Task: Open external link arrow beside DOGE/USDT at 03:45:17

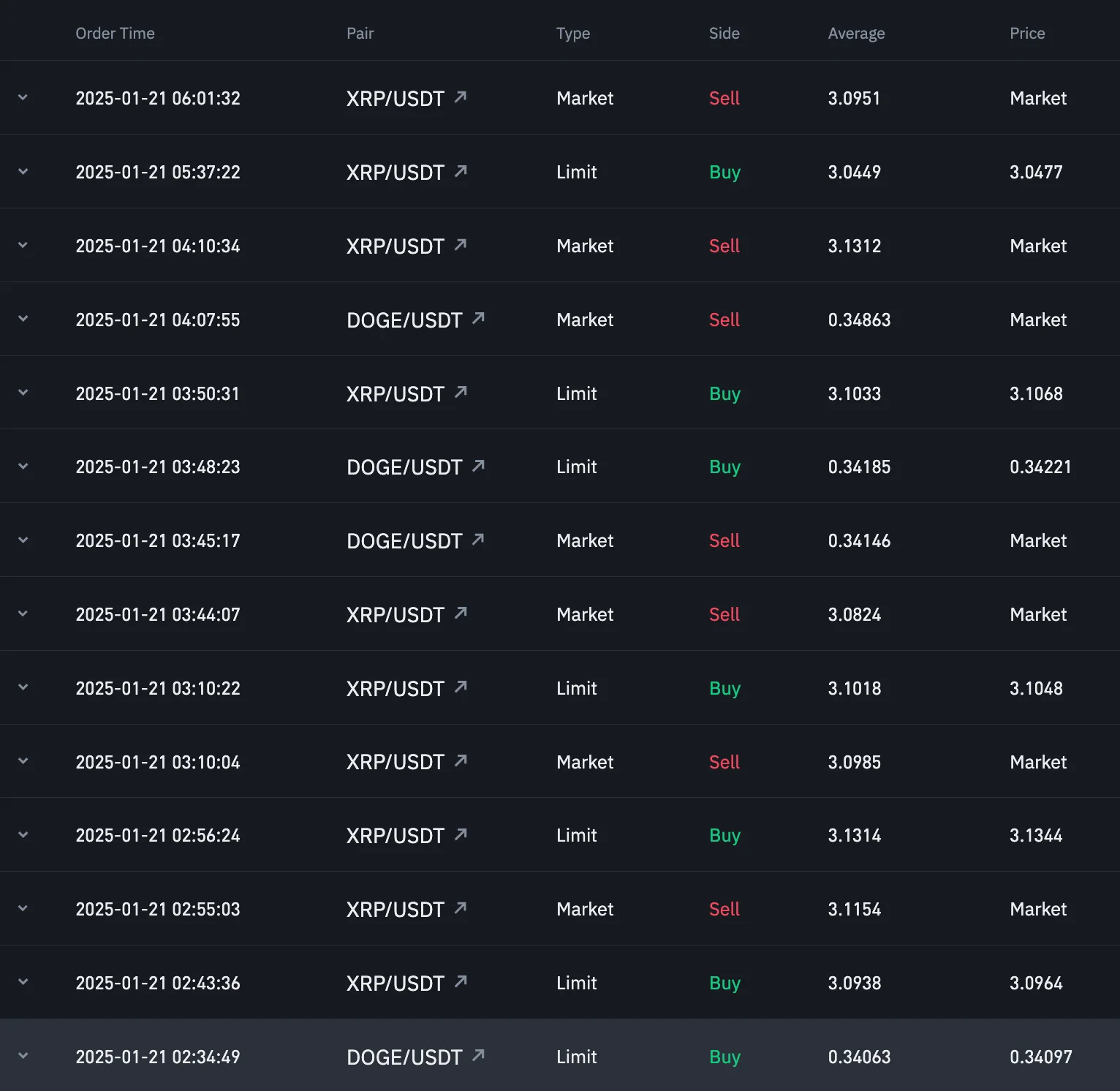Action: (478, 539)
